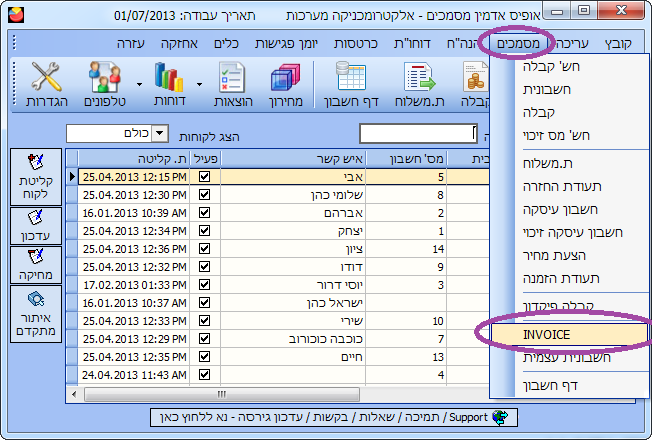Open the ת.משלוח delivery note icon

pos(420,84)
